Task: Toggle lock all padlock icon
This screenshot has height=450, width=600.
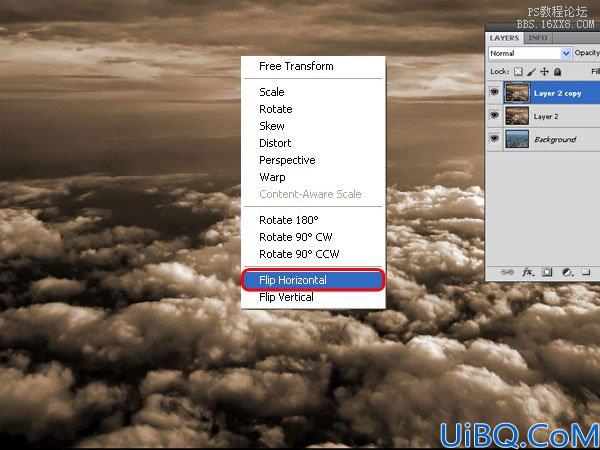Action: pos(558,72)
